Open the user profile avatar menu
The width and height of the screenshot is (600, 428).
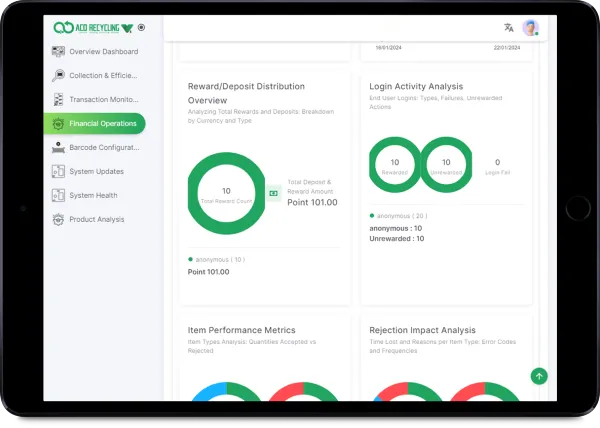[530, 28]
